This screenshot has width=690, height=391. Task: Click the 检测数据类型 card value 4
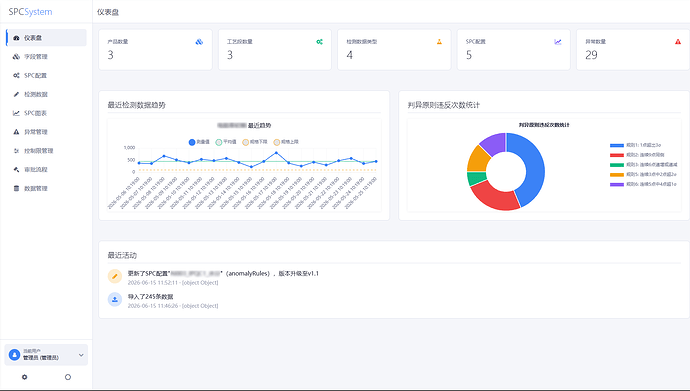click(349, 55)
